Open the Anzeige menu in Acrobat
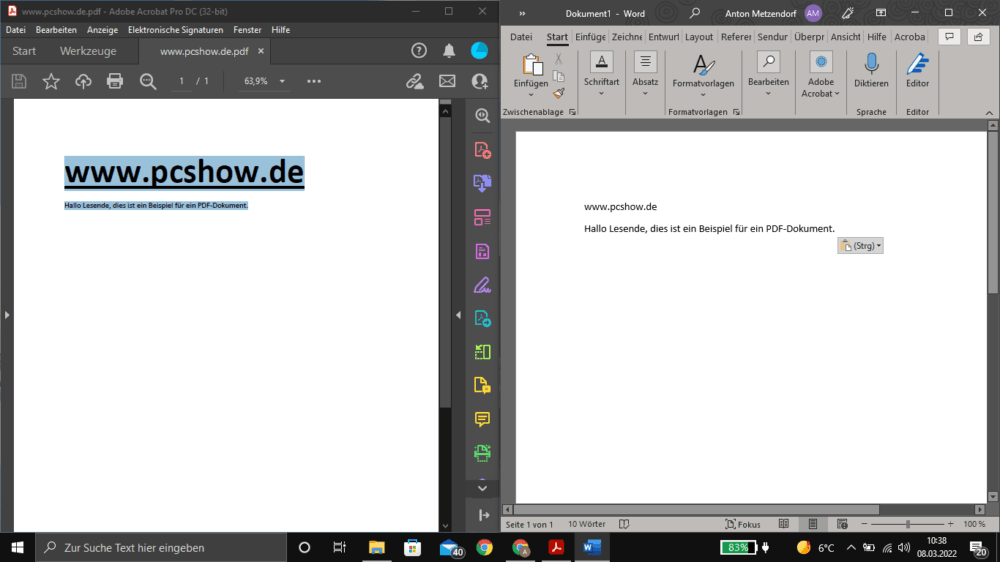Image resolution: width=1000 pixels, height=562 pixels. click(x=102, y=30)
